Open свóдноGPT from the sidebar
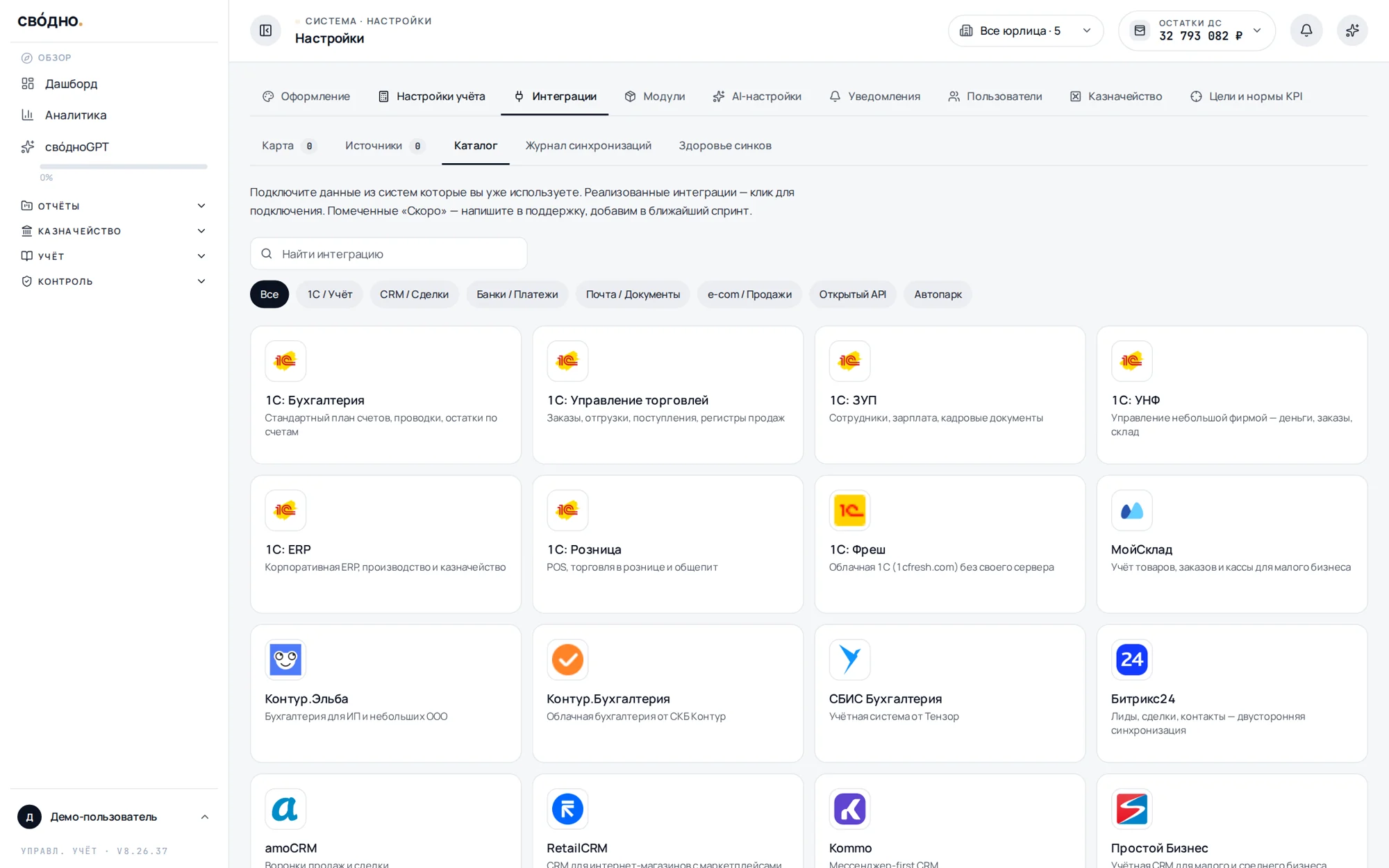Screen dimensions: 1389x868 click(x=114, y=147)
